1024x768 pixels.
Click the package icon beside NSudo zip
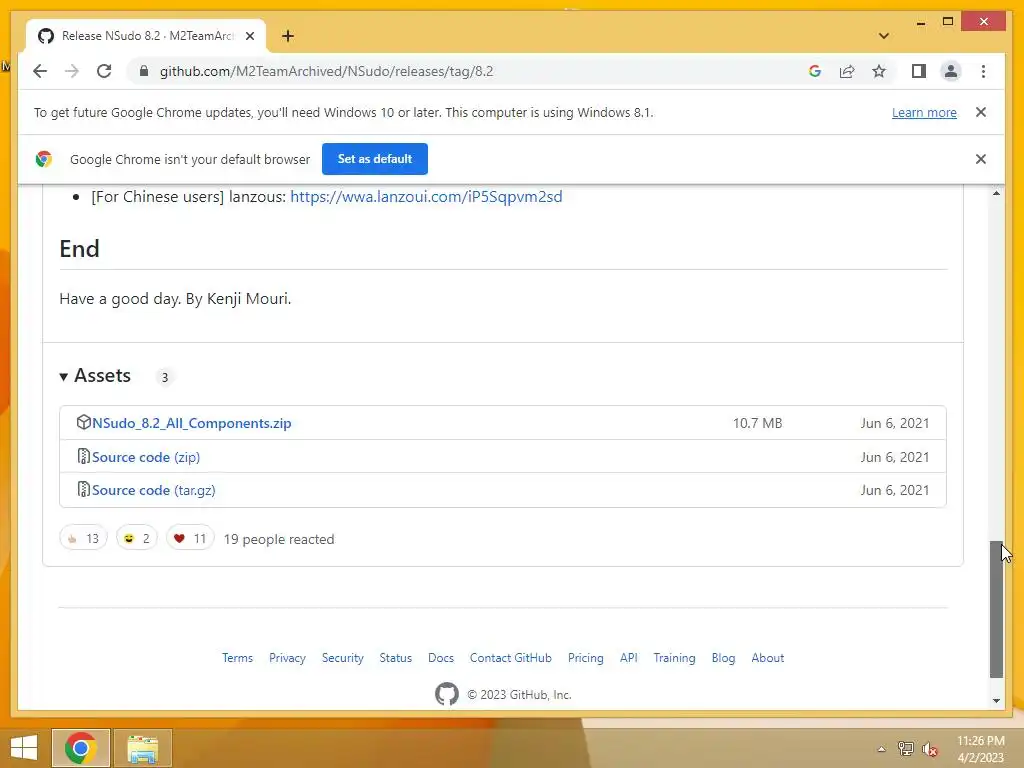coord(83,422)
